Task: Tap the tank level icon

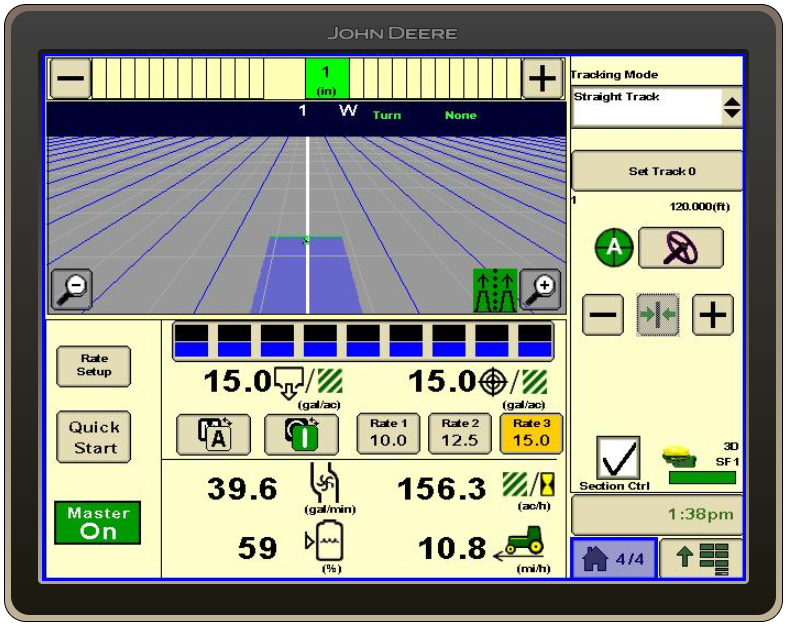Action: [325, 542]
